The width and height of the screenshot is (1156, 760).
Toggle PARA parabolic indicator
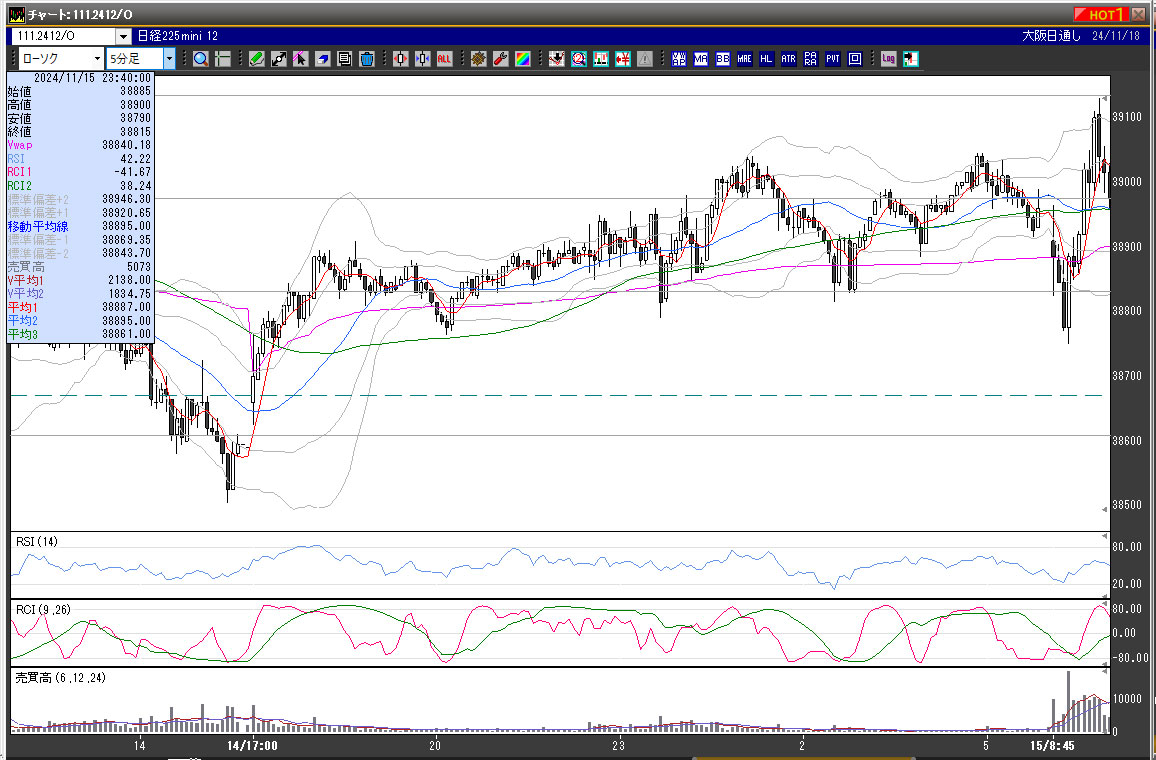point(811,59)
